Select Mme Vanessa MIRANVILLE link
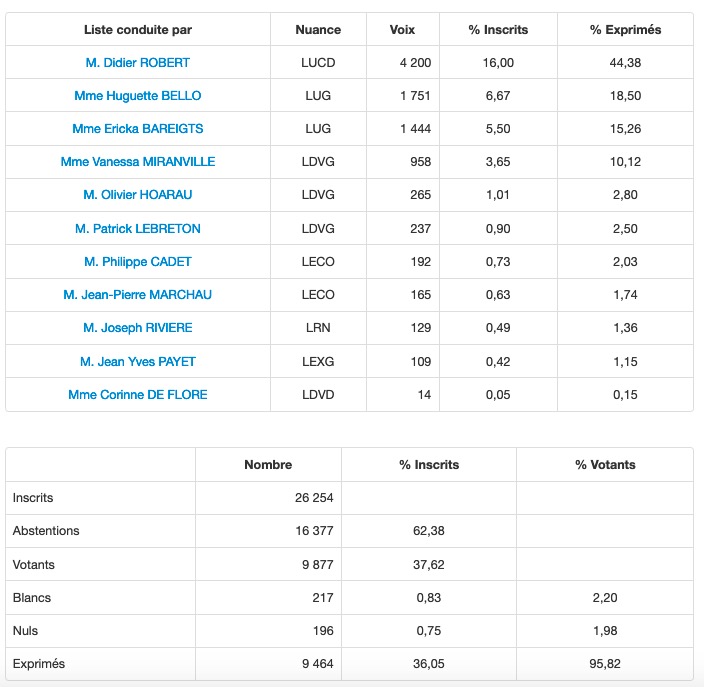Screen dimensions: 704x687 pos(138,162)
